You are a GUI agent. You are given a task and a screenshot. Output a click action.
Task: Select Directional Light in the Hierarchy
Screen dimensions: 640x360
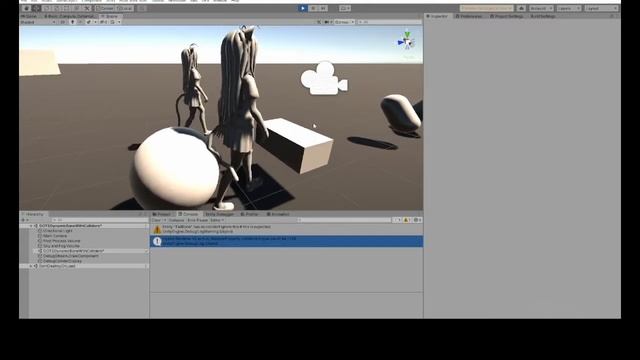58,231
